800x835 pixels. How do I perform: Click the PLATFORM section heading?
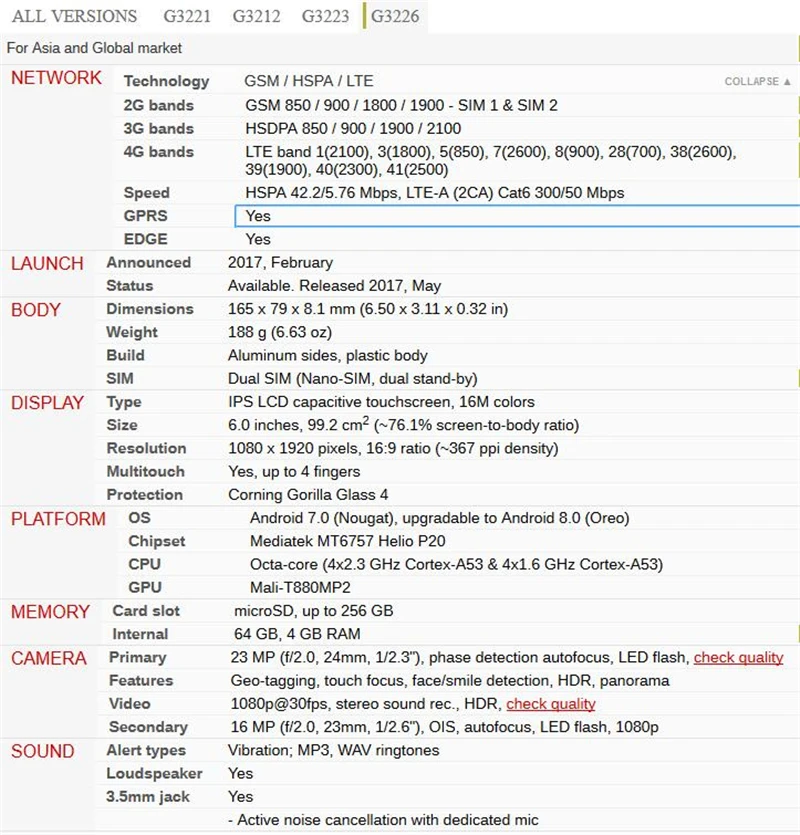click(58, 519)
